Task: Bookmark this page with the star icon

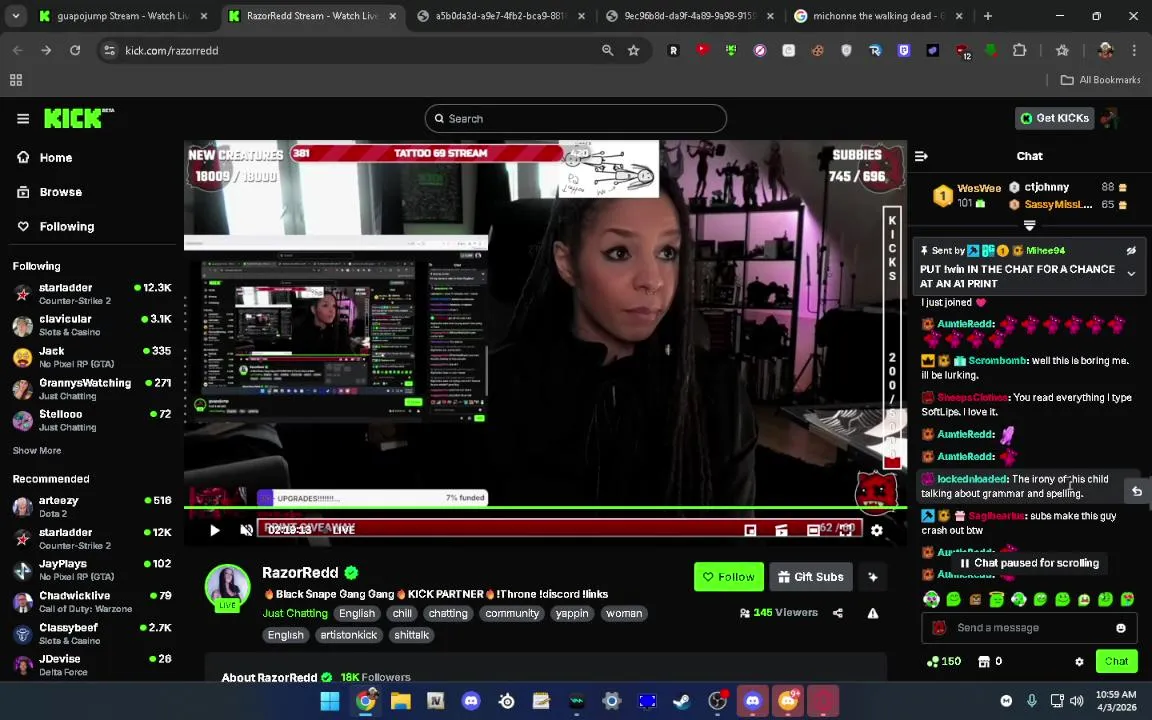Action: pyautogui.click(x=633, y=50)
